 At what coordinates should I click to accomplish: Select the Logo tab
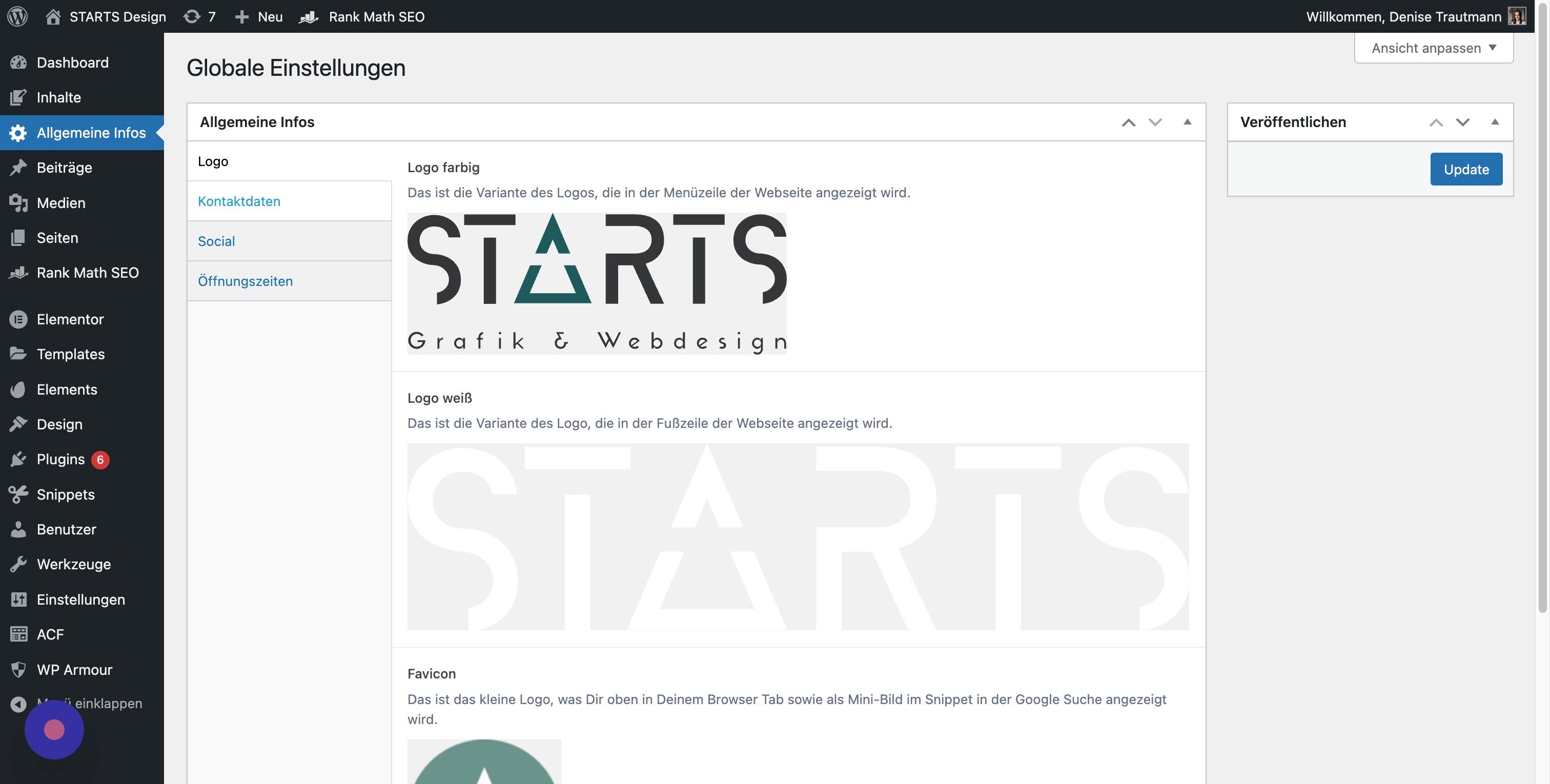click(290, 161)
